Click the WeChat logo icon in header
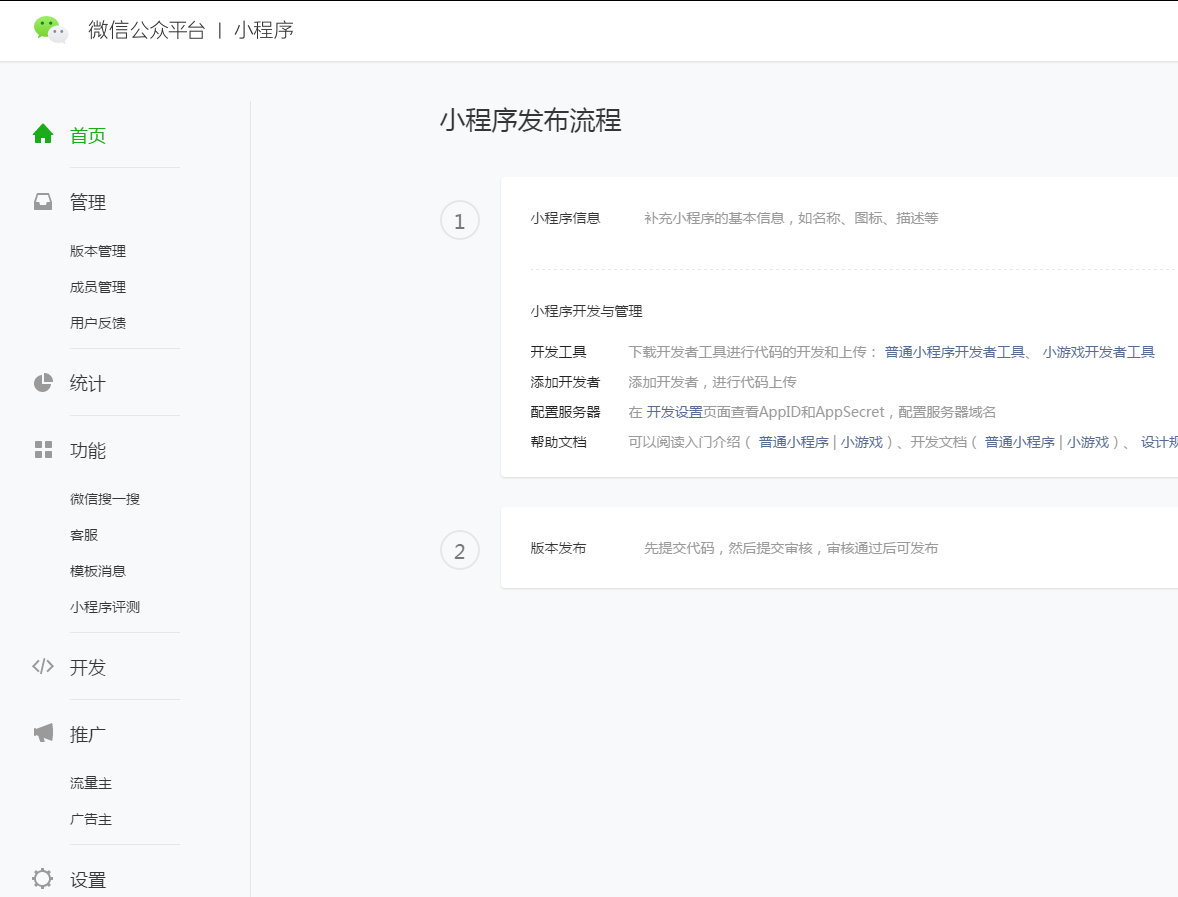 [50, 30]
